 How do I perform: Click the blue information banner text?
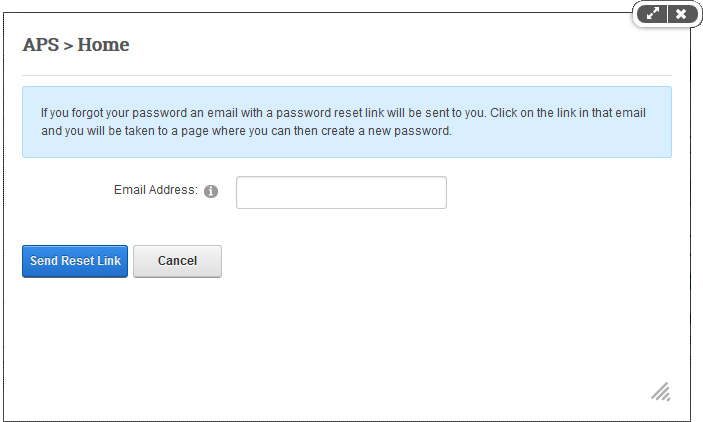[x=343, y=122]
